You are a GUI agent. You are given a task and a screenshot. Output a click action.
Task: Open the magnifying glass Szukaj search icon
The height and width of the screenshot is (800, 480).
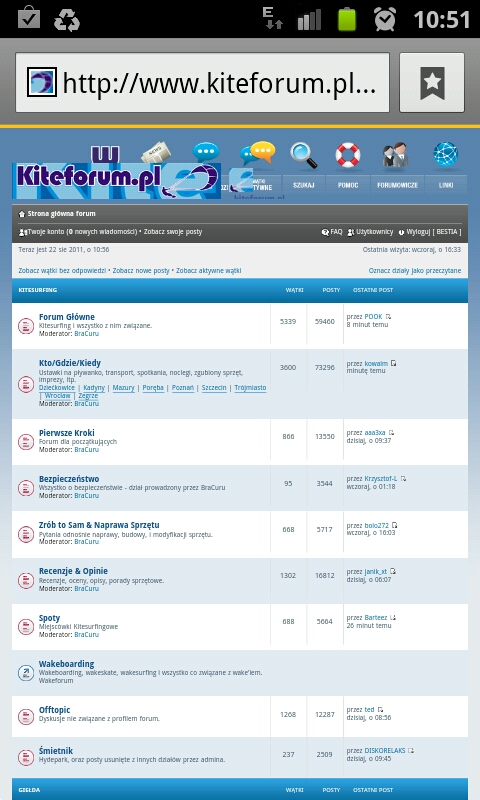[x=304, y=155]
